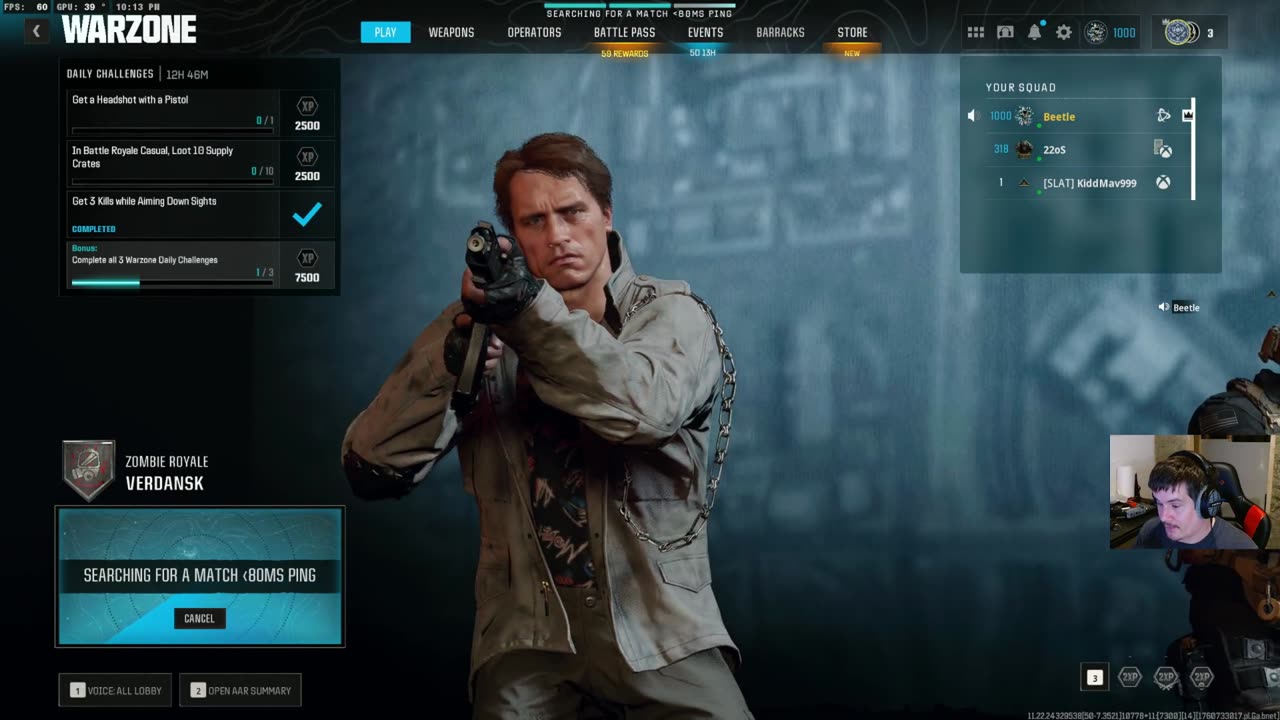Click KiddMav999's rank emblem in squad list
Image resolution: width=1280 pixels, height=720 pixels.
(x=1024, y=183)
